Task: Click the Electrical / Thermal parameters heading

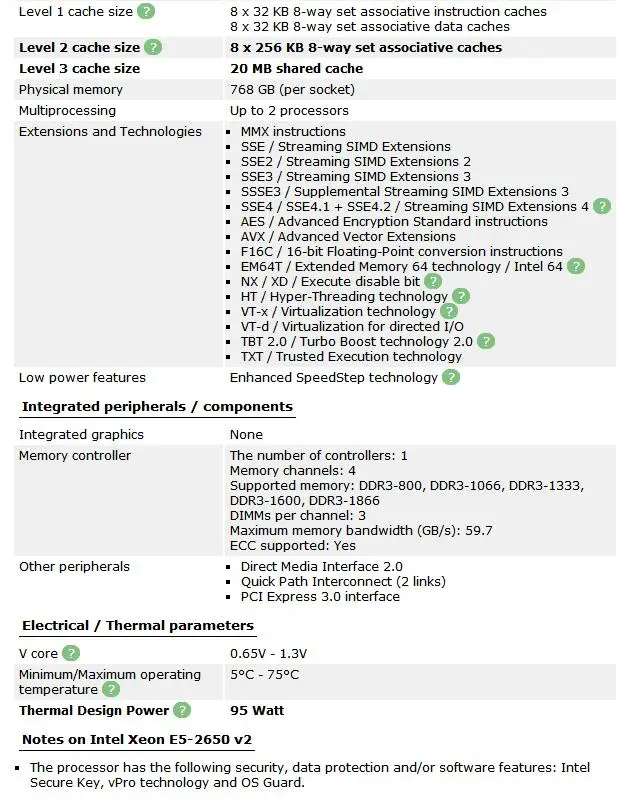Action: tap(138, 625)
